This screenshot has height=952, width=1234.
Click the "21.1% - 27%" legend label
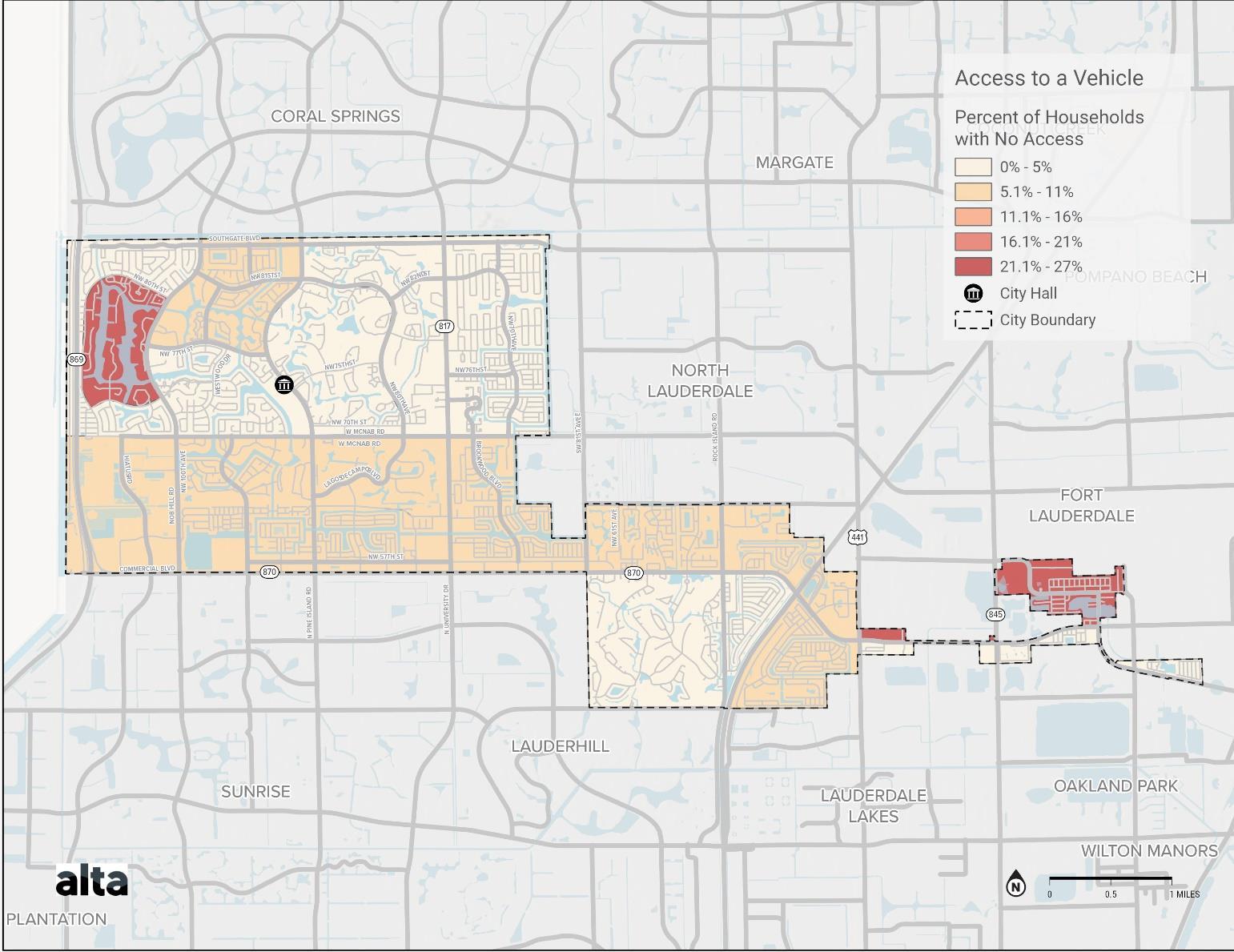(x=1041, y=267)
